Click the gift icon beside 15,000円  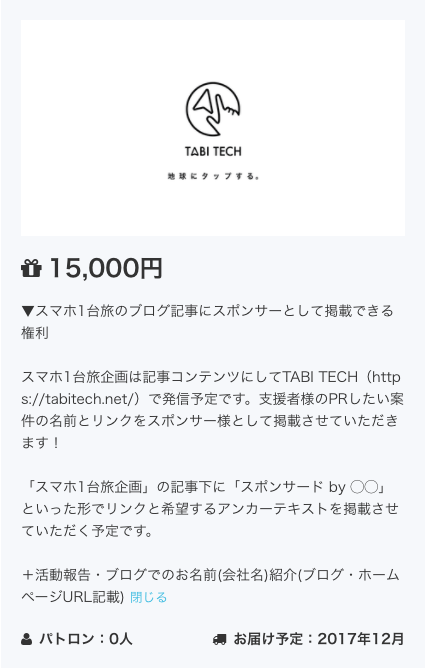[x=31, y=268]
